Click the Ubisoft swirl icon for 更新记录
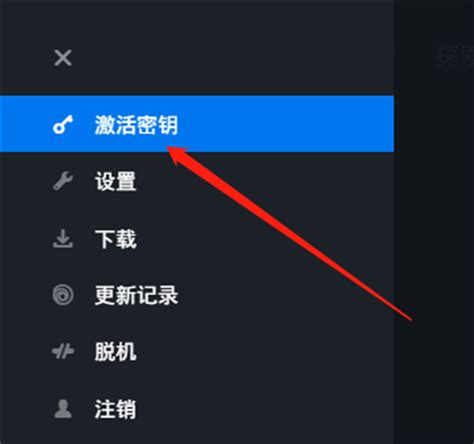474x444 pixels. coord(63,295)
